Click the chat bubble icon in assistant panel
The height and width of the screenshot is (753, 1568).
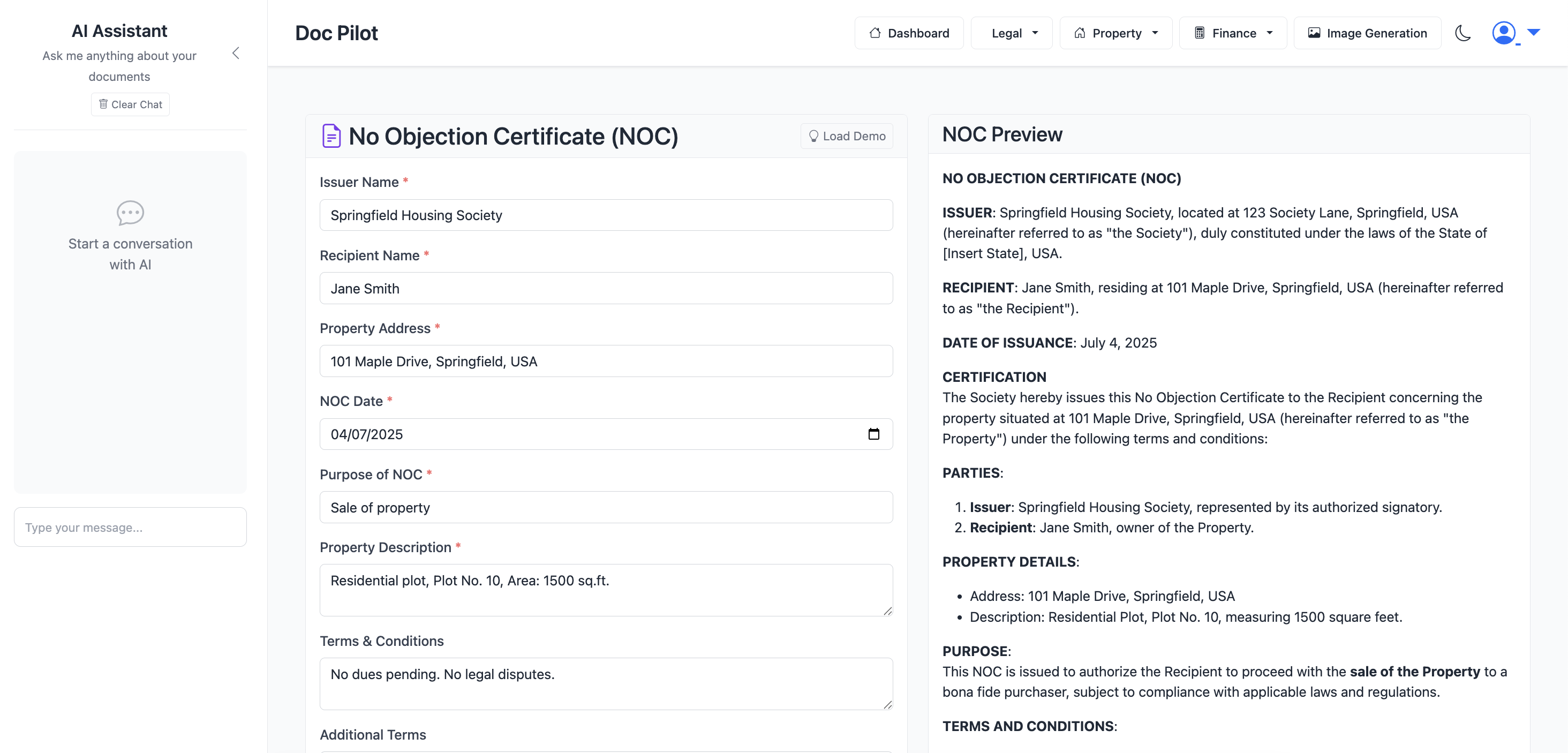pos(130,213)
